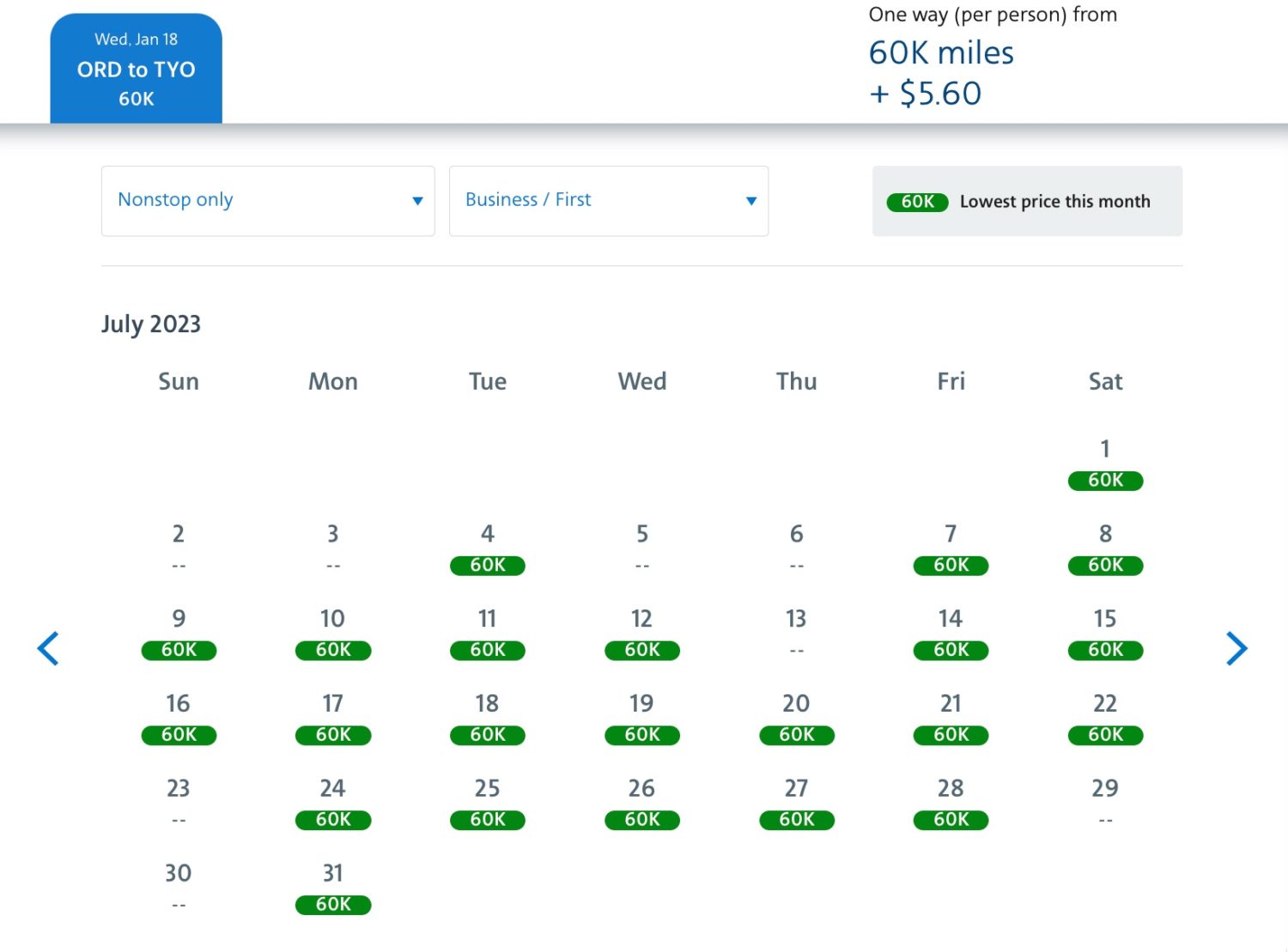This screenshot has width=1288, height=952.
Task: Select July 4 award availability
Action: (x=487, y=565)
